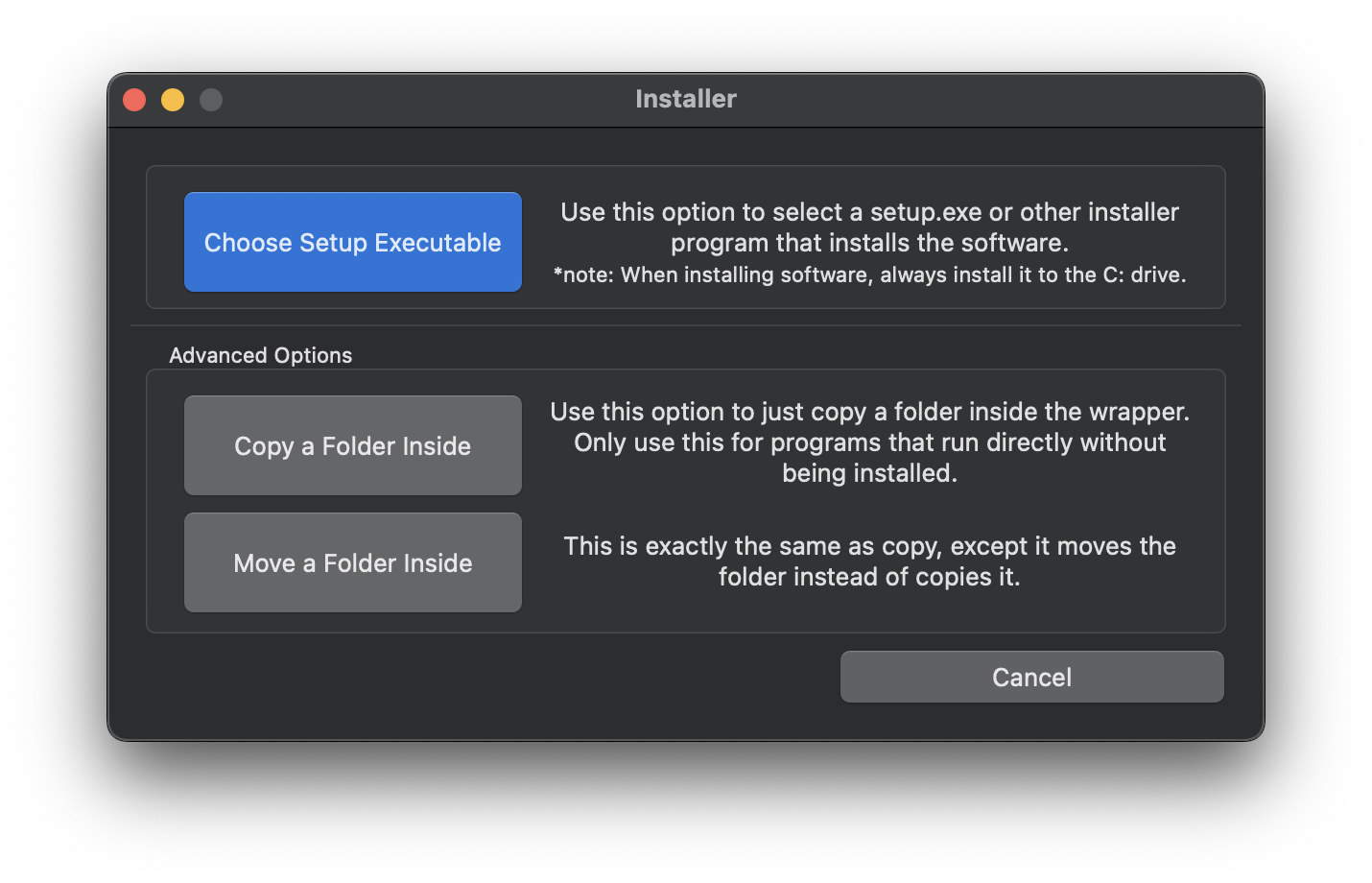Screen dimensions: 1372x883
Task: Cancel the Installer dialog
Action: [x=1031, y=677]
